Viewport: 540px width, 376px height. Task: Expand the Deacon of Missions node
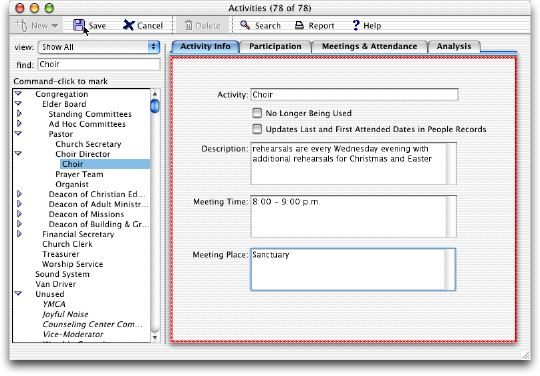click(19, 214)
